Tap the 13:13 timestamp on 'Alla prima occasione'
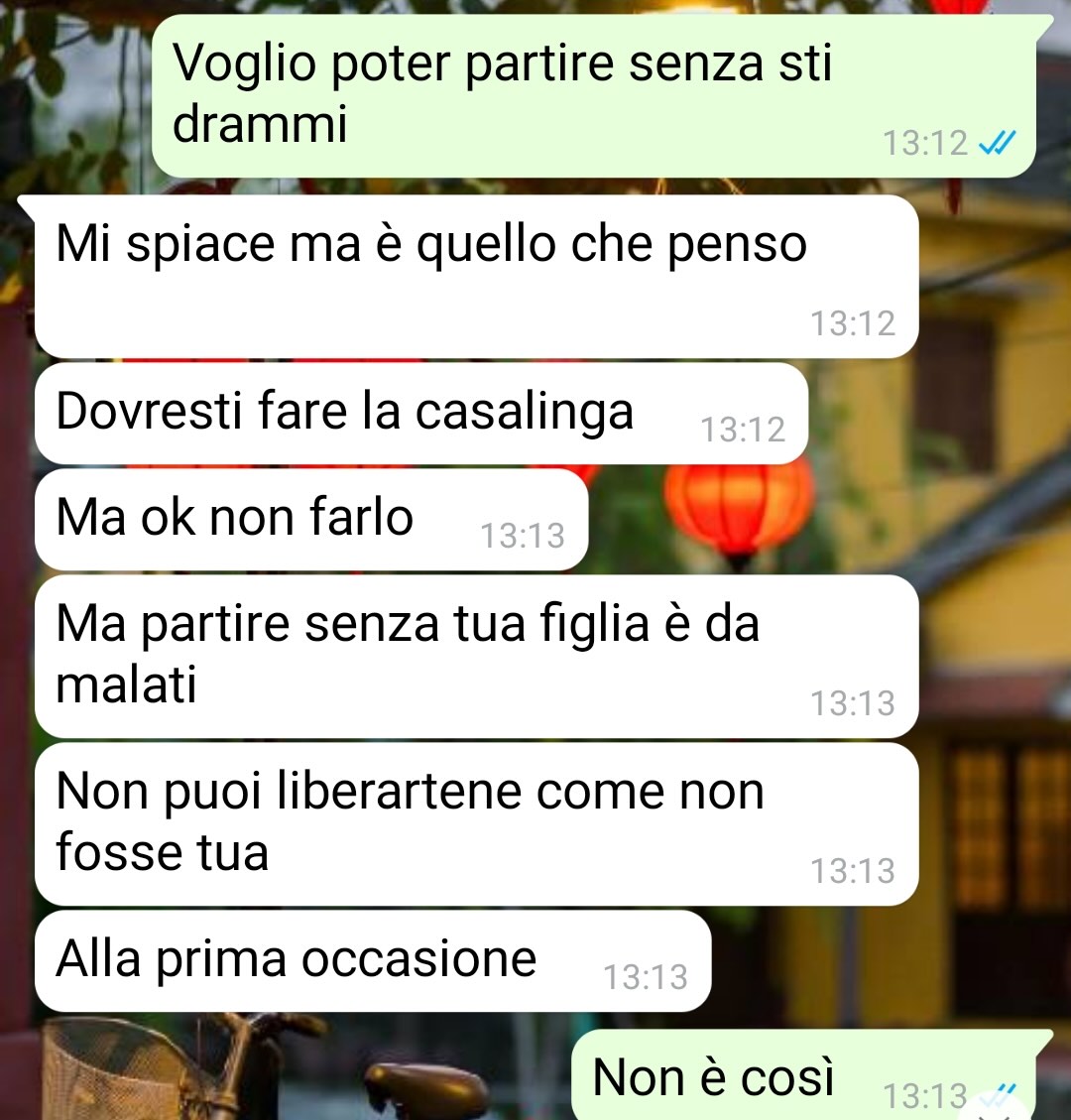The height and width of the screenshot is (1120, 1071). [646, 977]
